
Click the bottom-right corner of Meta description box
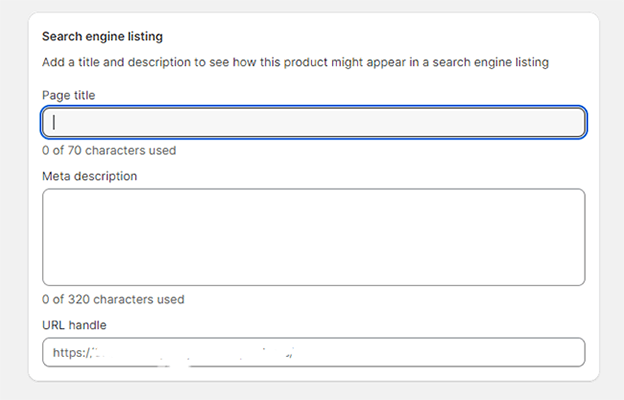[x=578, y=279]
